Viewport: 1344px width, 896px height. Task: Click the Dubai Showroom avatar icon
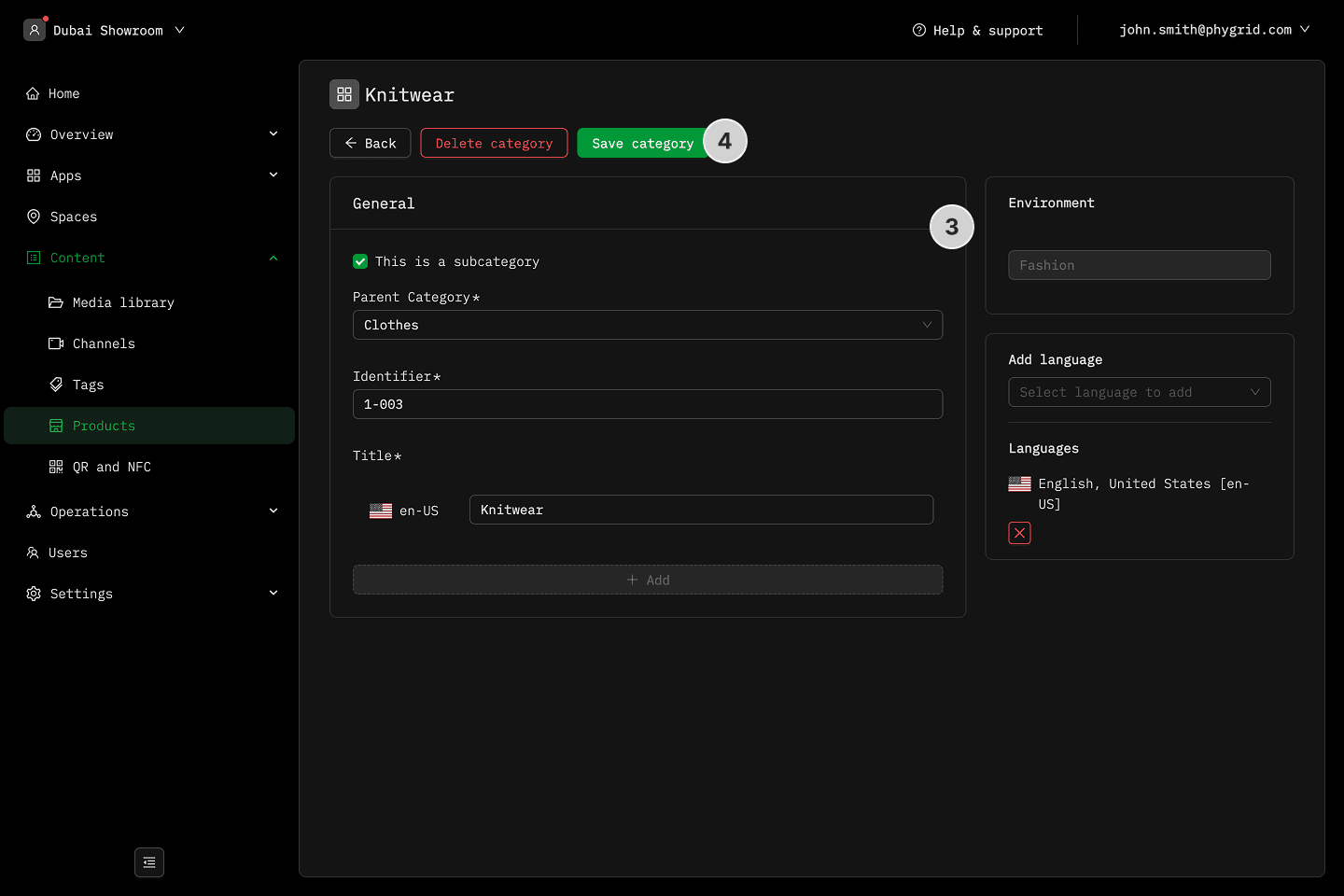tap(35, 30)
